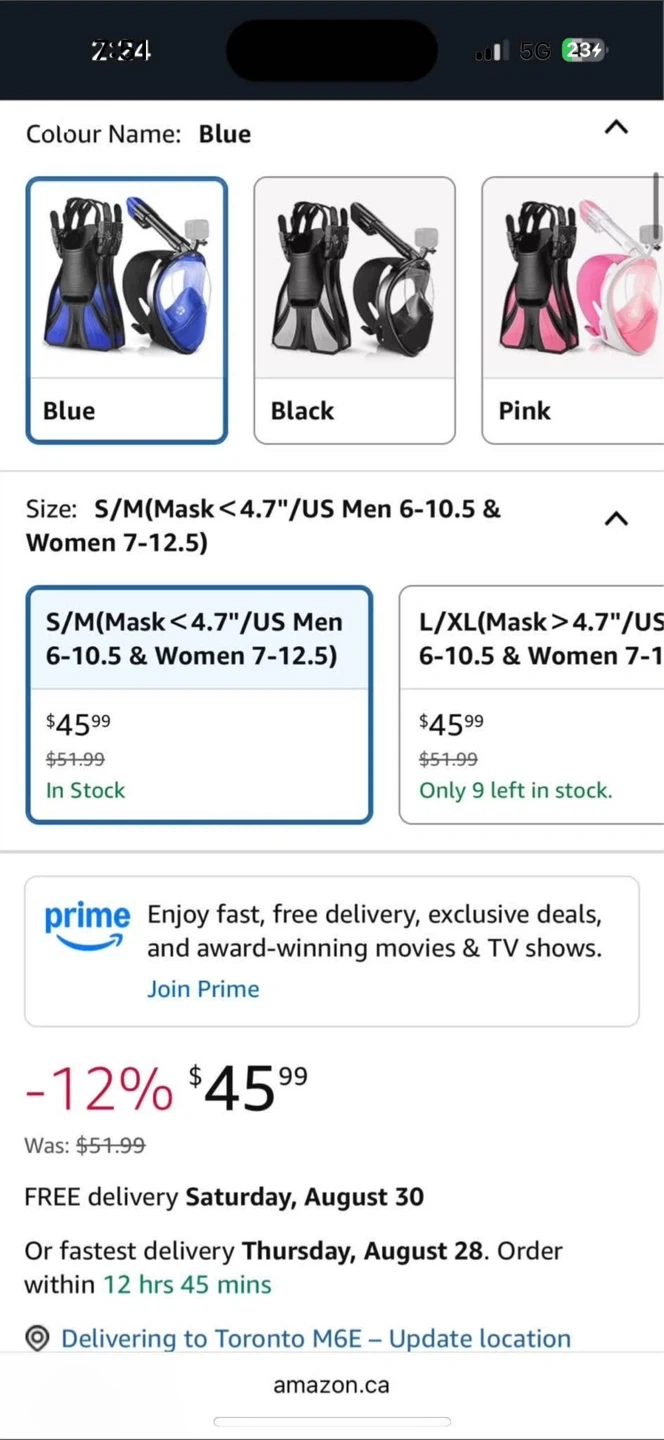The width and height of the screenshot is (664, 1440).
Task: Tap the battery indicator in status bar
Action: [584, 51]
